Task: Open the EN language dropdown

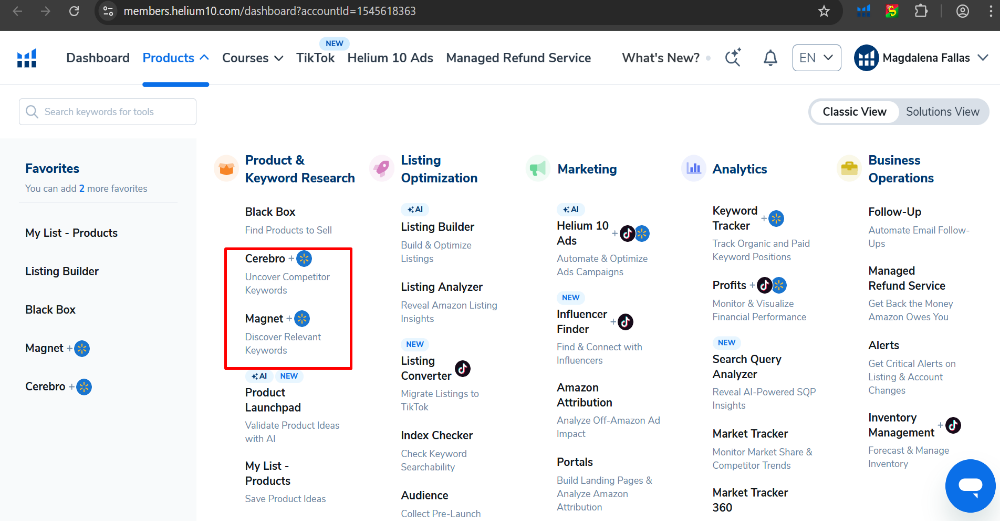Action: tap(816, 58)
